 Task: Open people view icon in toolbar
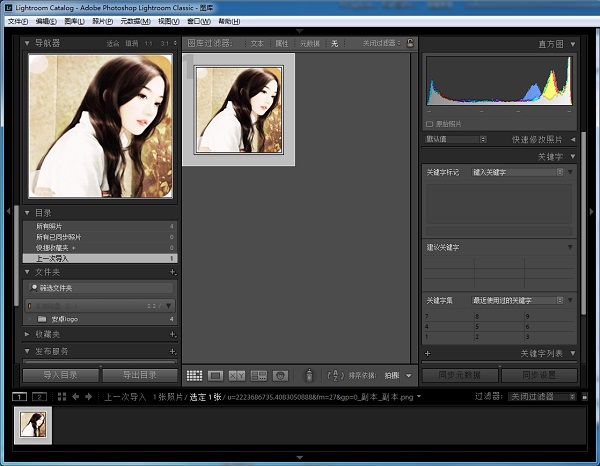coord(281,375)
